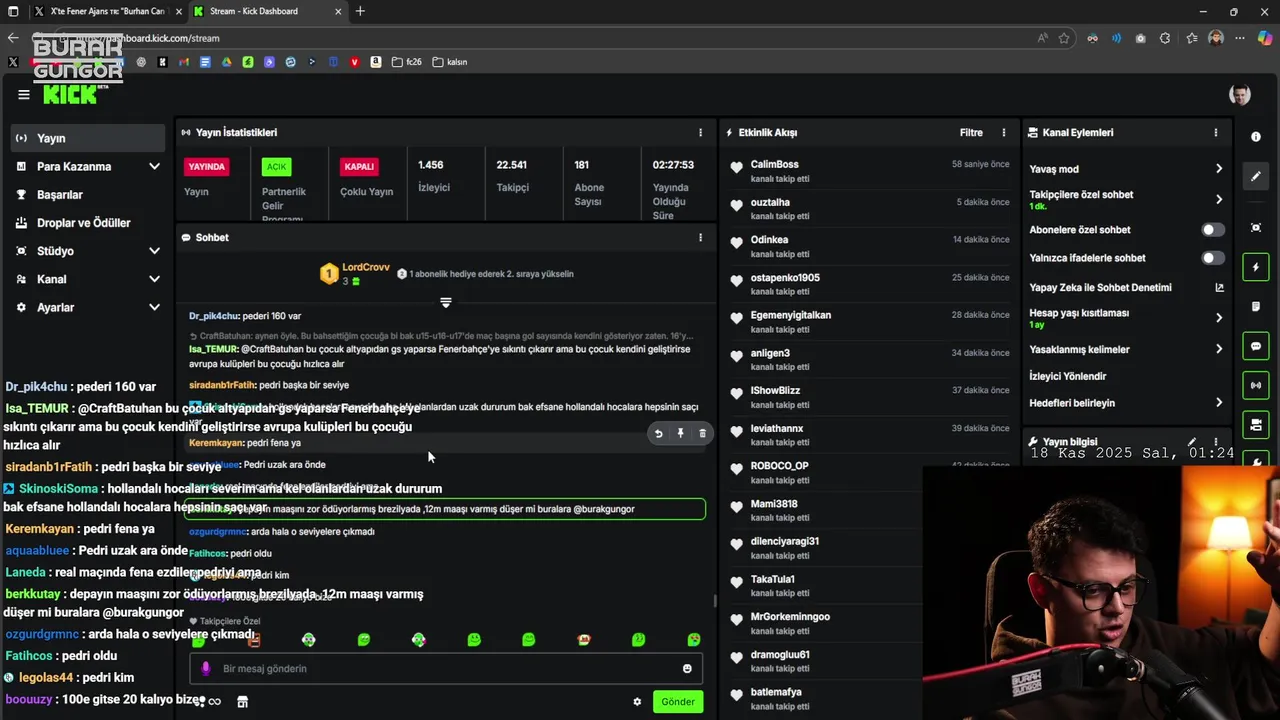
Task: Select Yayın in the left sidebar
Action: [89, 138]
